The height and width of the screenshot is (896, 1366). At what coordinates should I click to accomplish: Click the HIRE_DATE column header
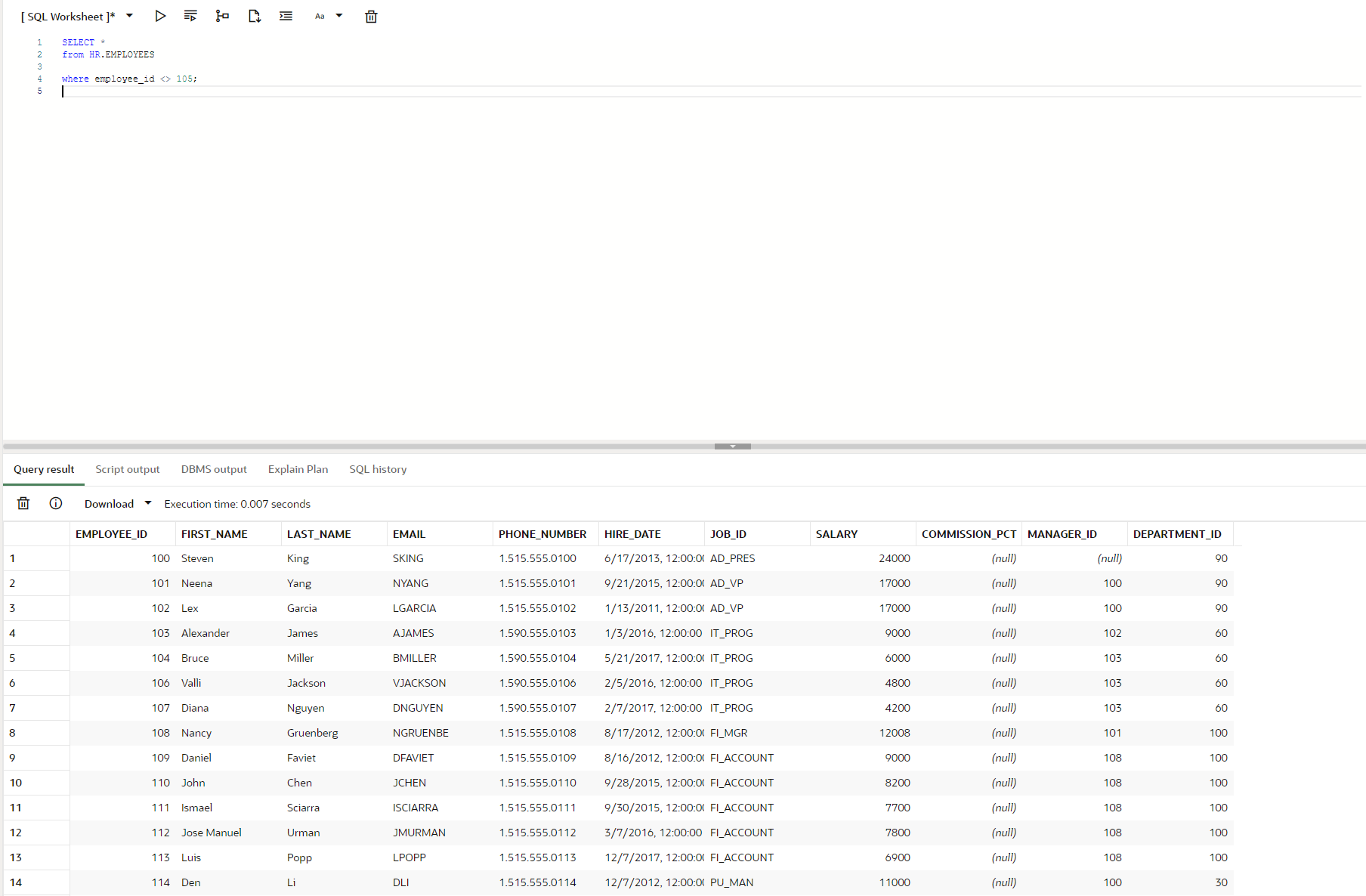[x=651, y=534]
